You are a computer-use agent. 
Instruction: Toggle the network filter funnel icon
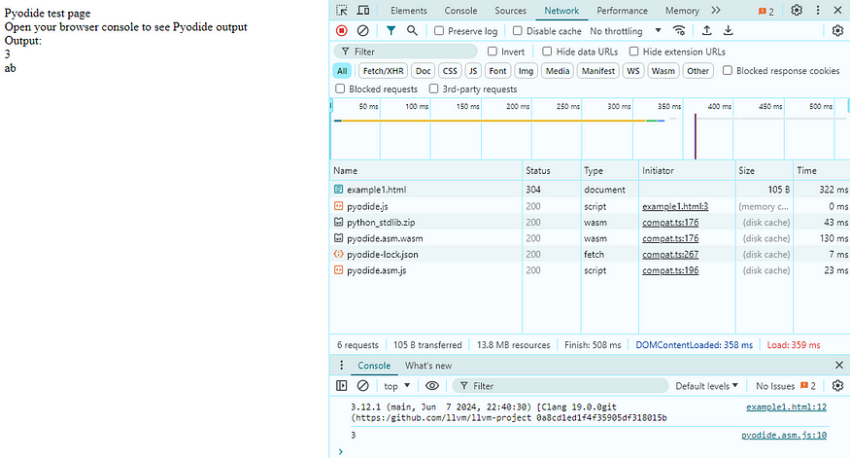click(x=390, y=31)
